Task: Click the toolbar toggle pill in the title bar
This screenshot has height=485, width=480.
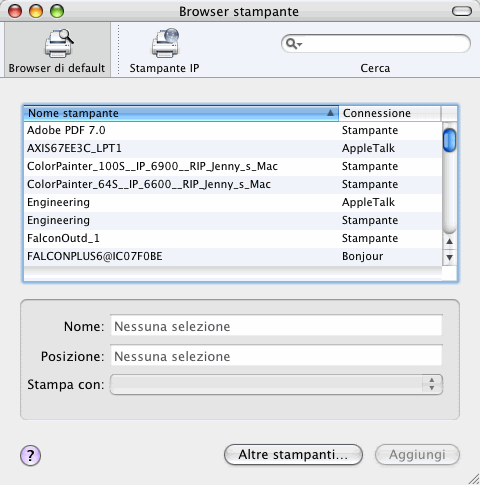Action: point(462,11)
